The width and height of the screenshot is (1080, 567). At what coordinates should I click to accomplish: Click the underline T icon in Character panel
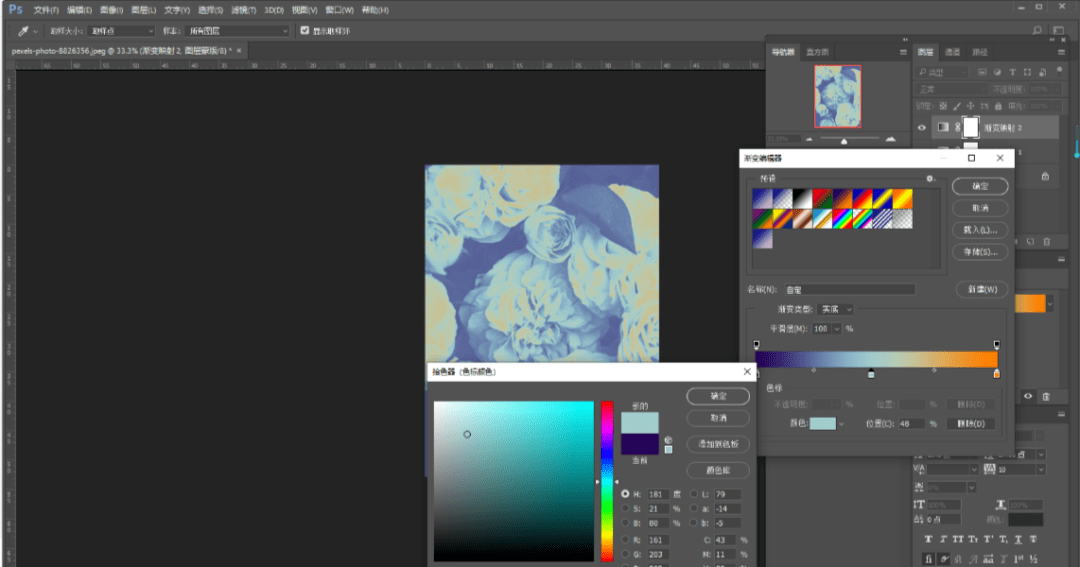(x=1018, y=539)
